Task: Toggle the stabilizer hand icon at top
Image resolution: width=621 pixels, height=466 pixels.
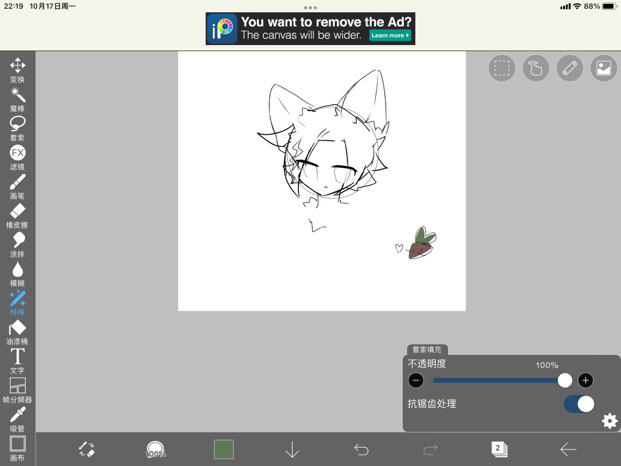Action: [536, 68]
